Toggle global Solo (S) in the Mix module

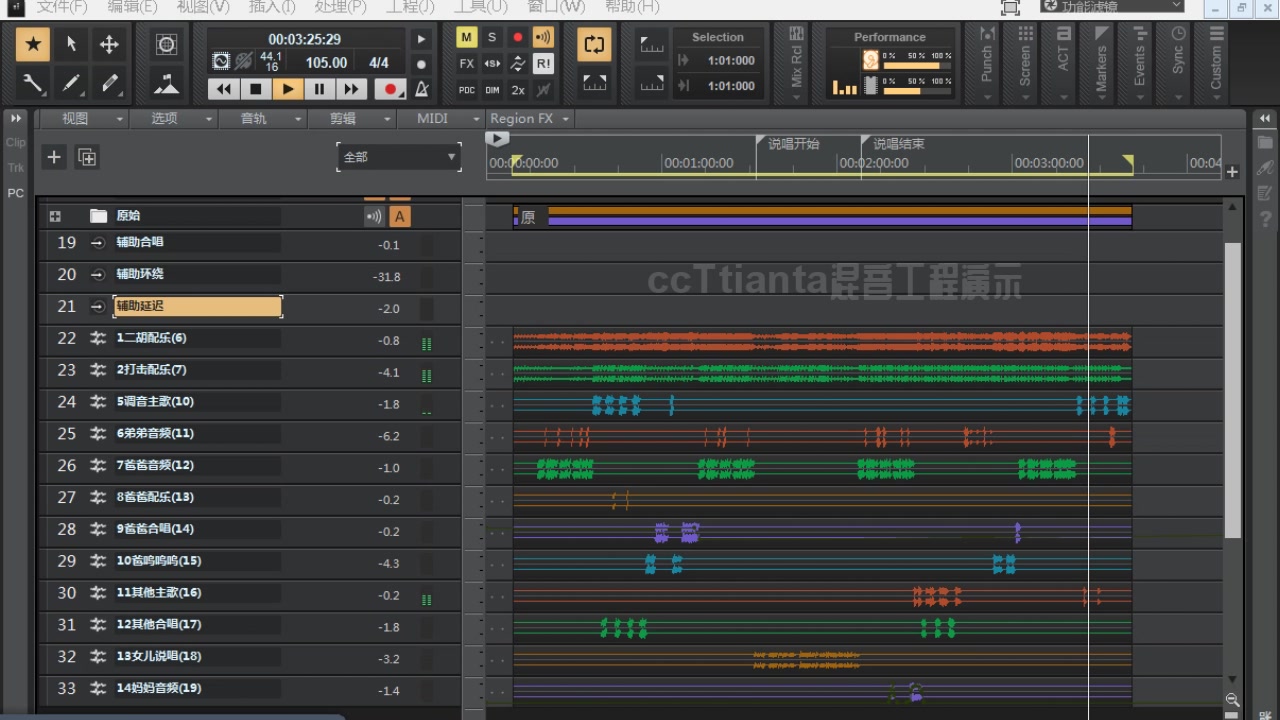[492, 37]
